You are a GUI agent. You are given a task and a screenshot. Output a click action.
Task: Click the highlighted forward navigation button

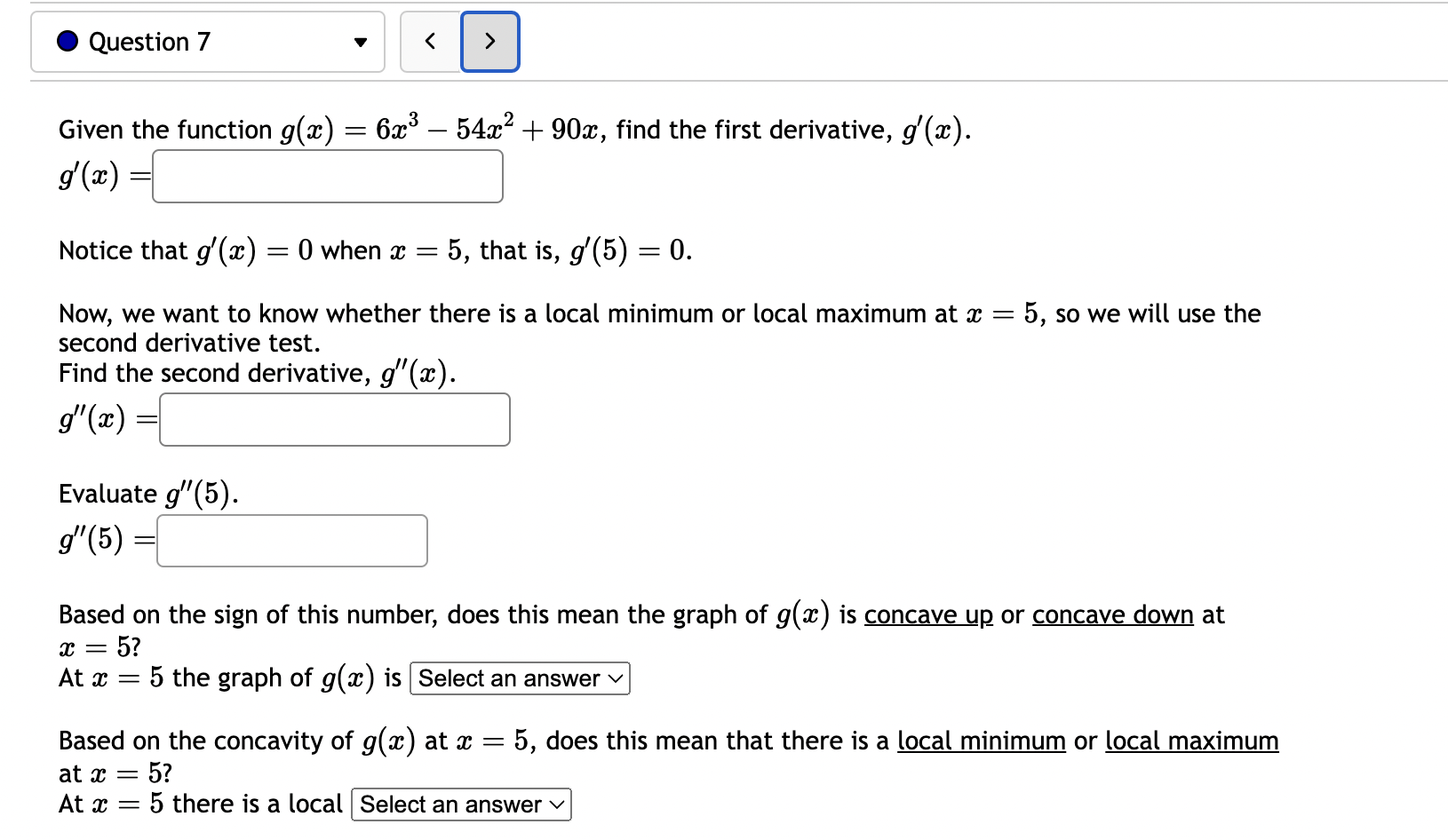pyautogui.click(x=489, y=41)
